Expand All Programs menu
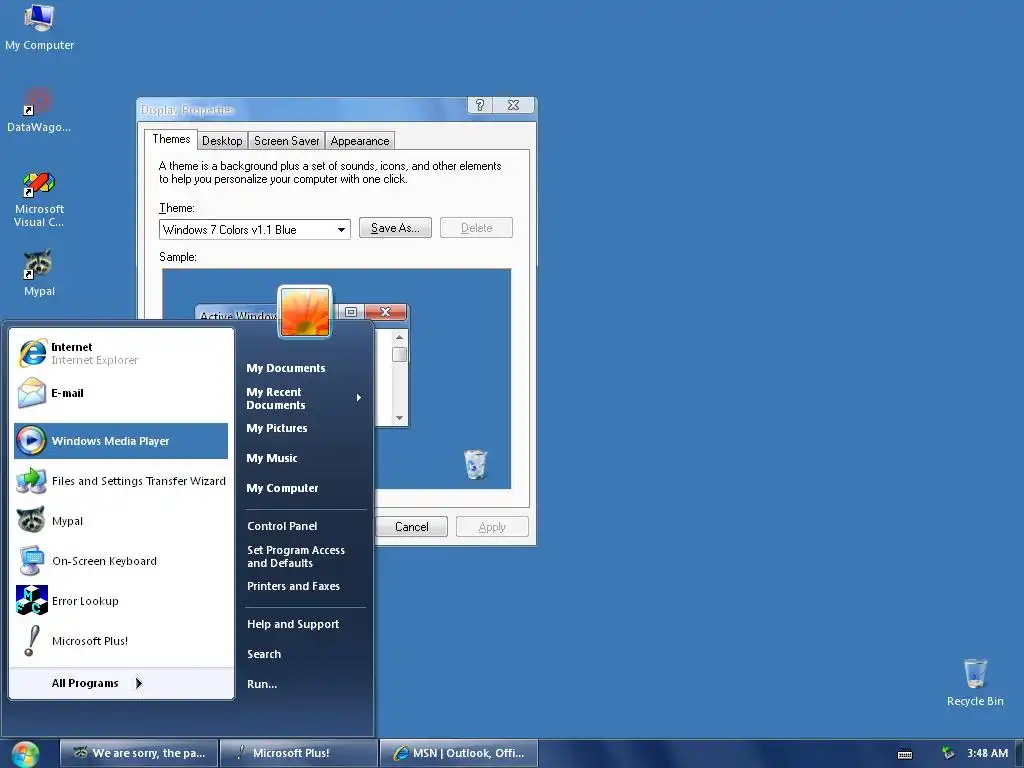Image resolution: width=1024 pixels, height=768 pixels. coord(97,683)
